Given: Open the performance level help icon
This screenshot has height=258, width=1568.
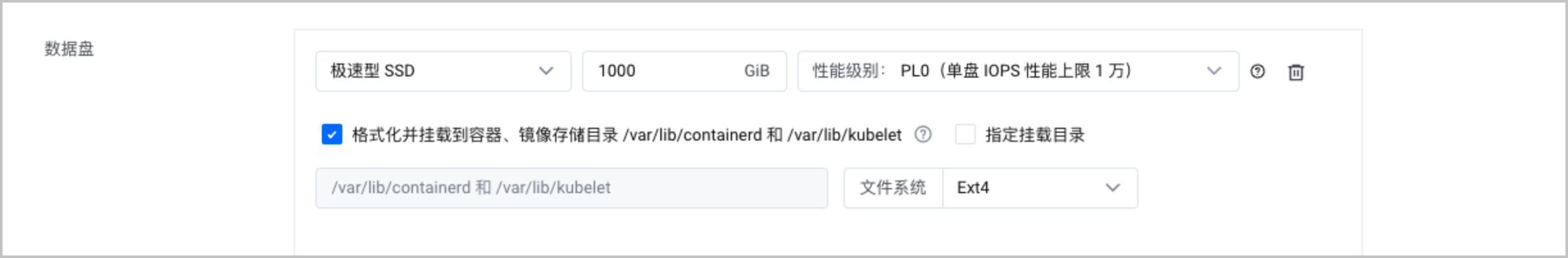Looking at the screenshot, I should tap(1257, 71).
